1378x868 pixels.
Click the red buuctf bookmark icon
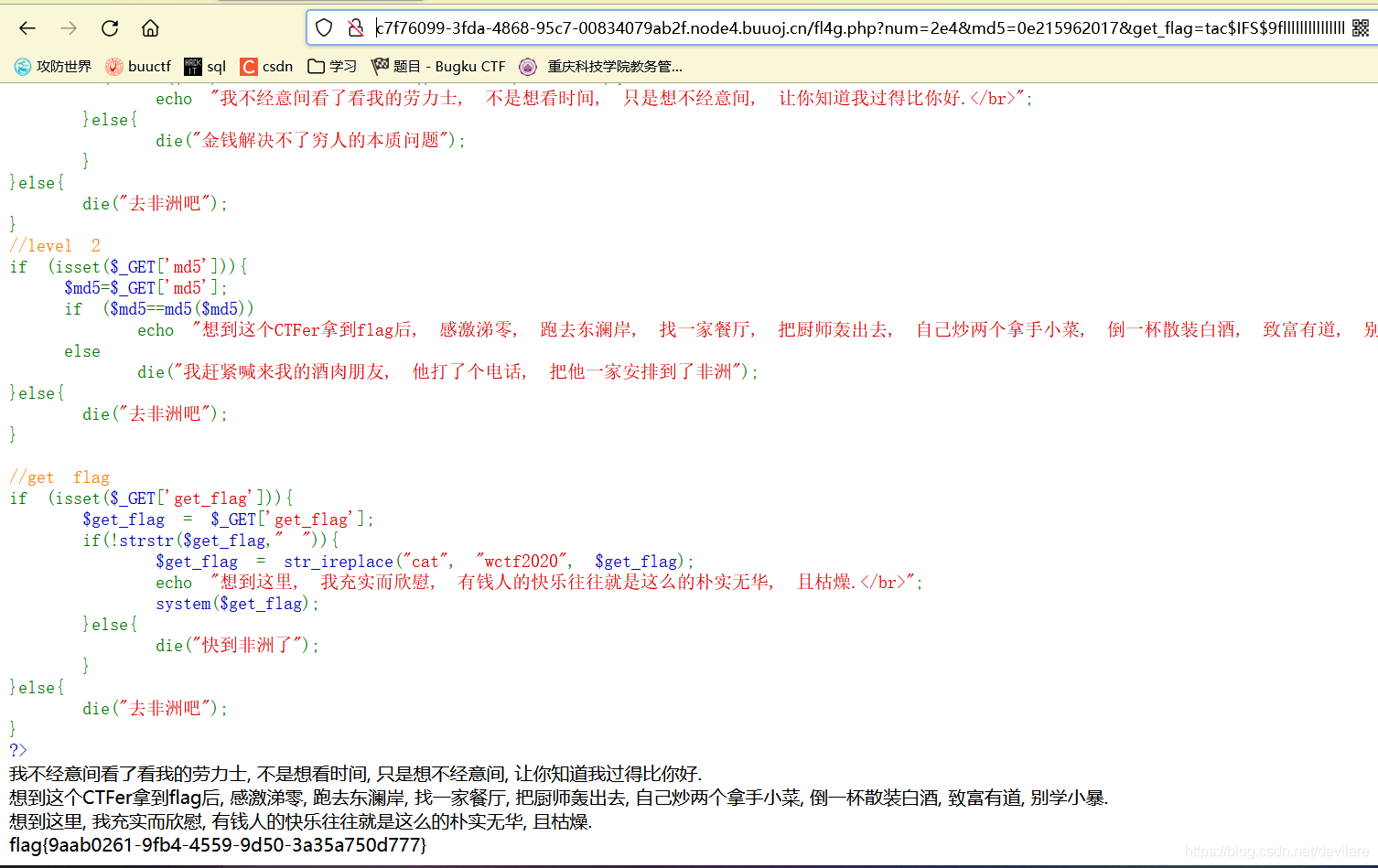click(115, 65)
